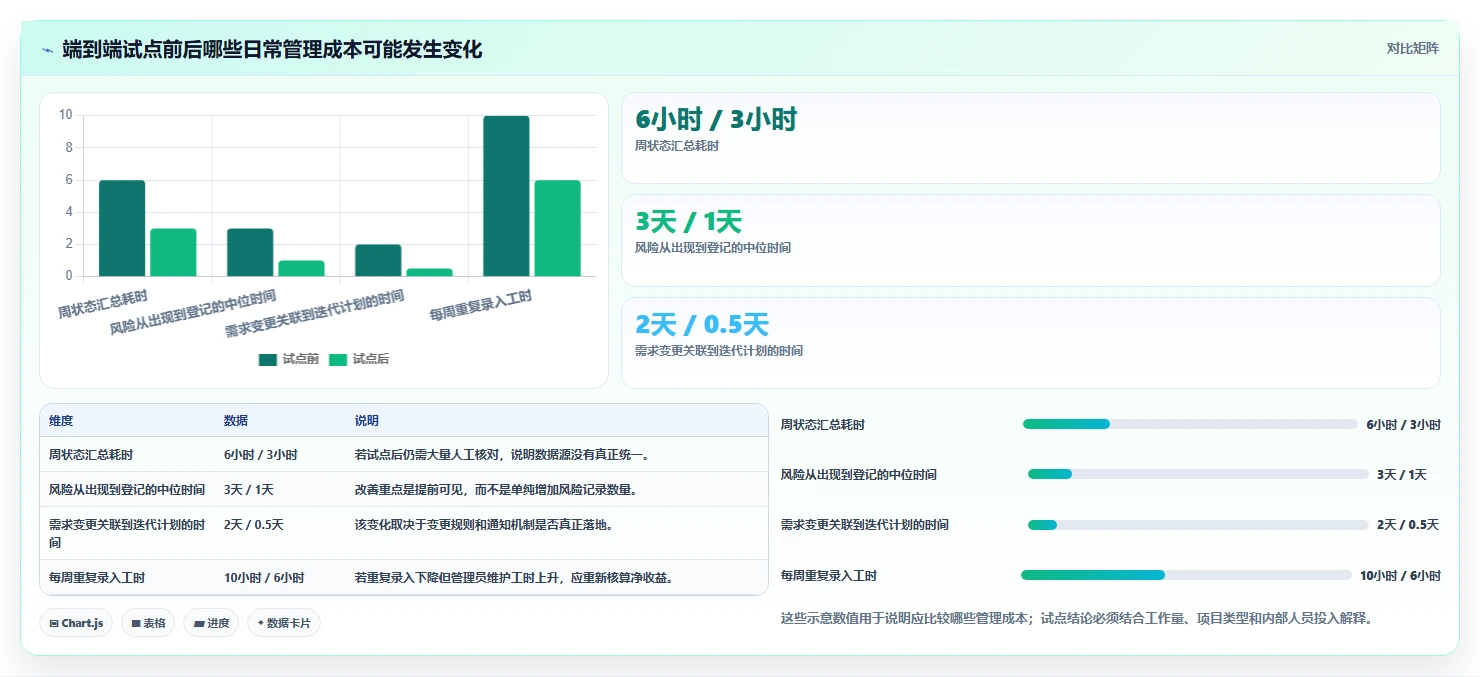This screenshot has width=1480, height=677.
Task: Open the 6小时 / 3小时 data card
Action: (x=1031, y=138)
